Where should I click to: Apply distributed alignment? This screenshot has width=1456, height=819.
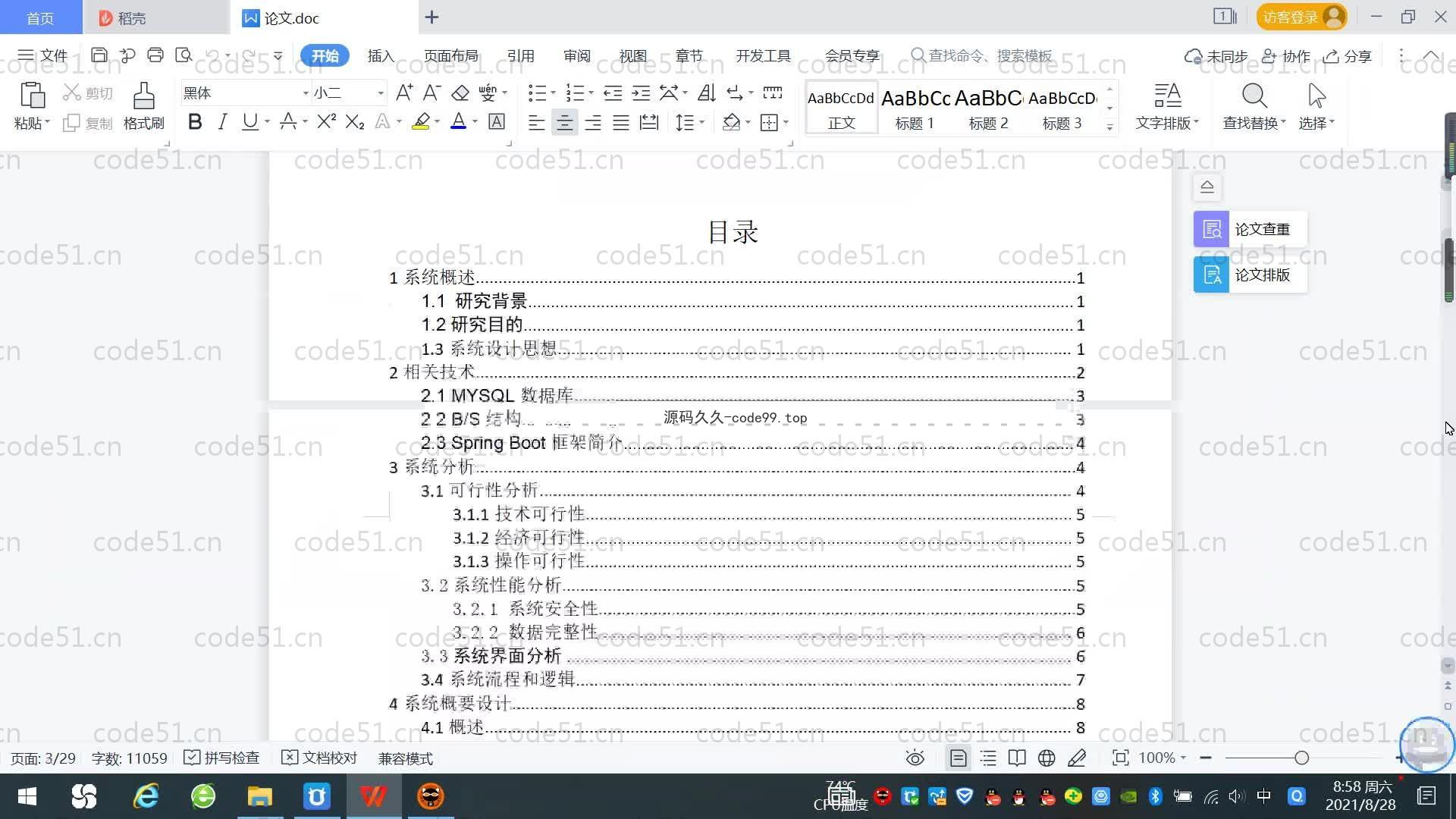coord(649,123)
